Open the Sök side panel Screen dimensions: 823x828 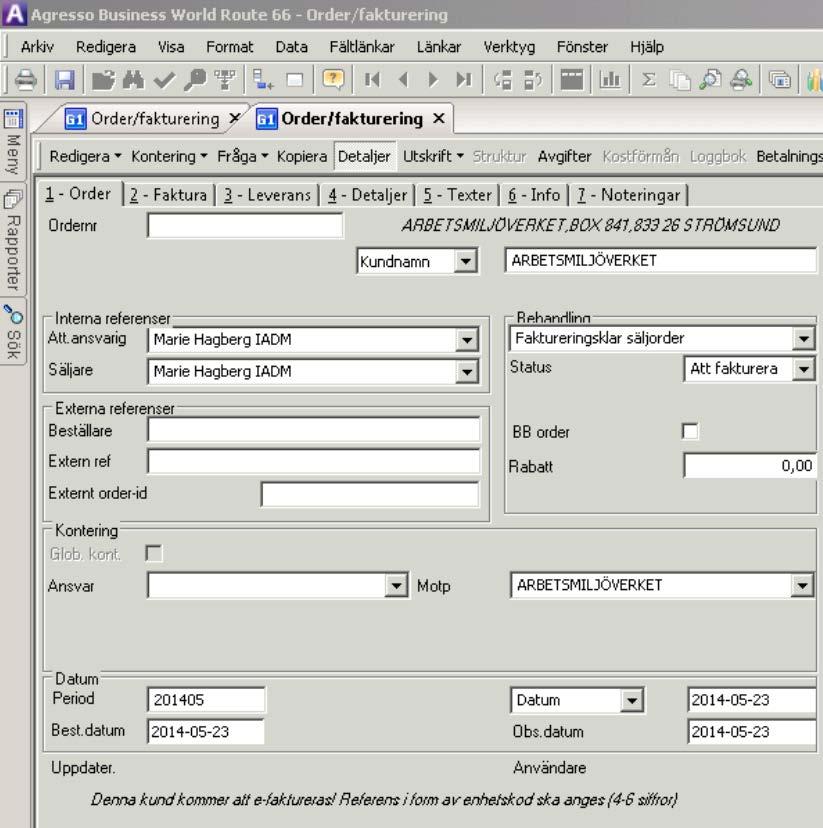13,332
